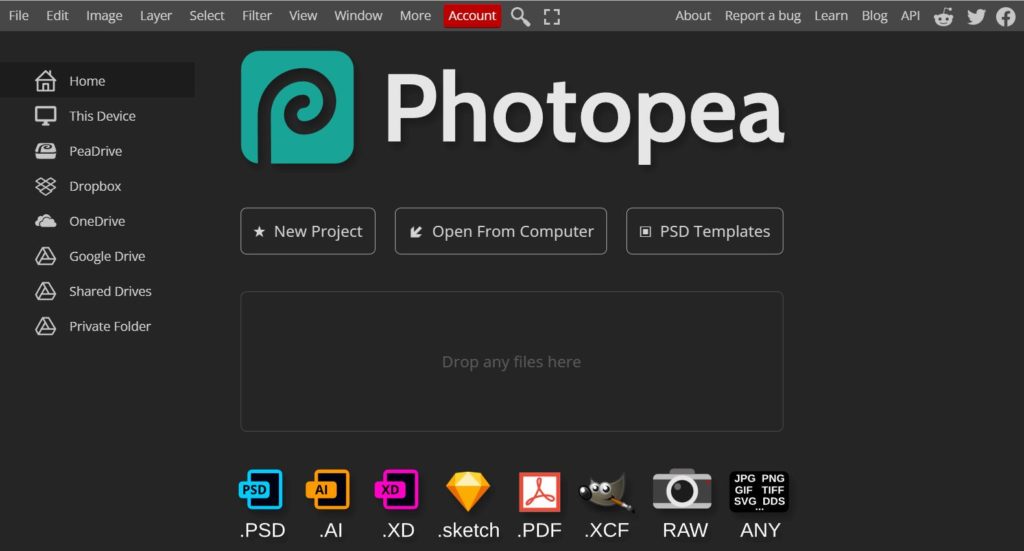The image size is (1024, 551).
Task: Click the Home house icon
Action: coord(46,81)
